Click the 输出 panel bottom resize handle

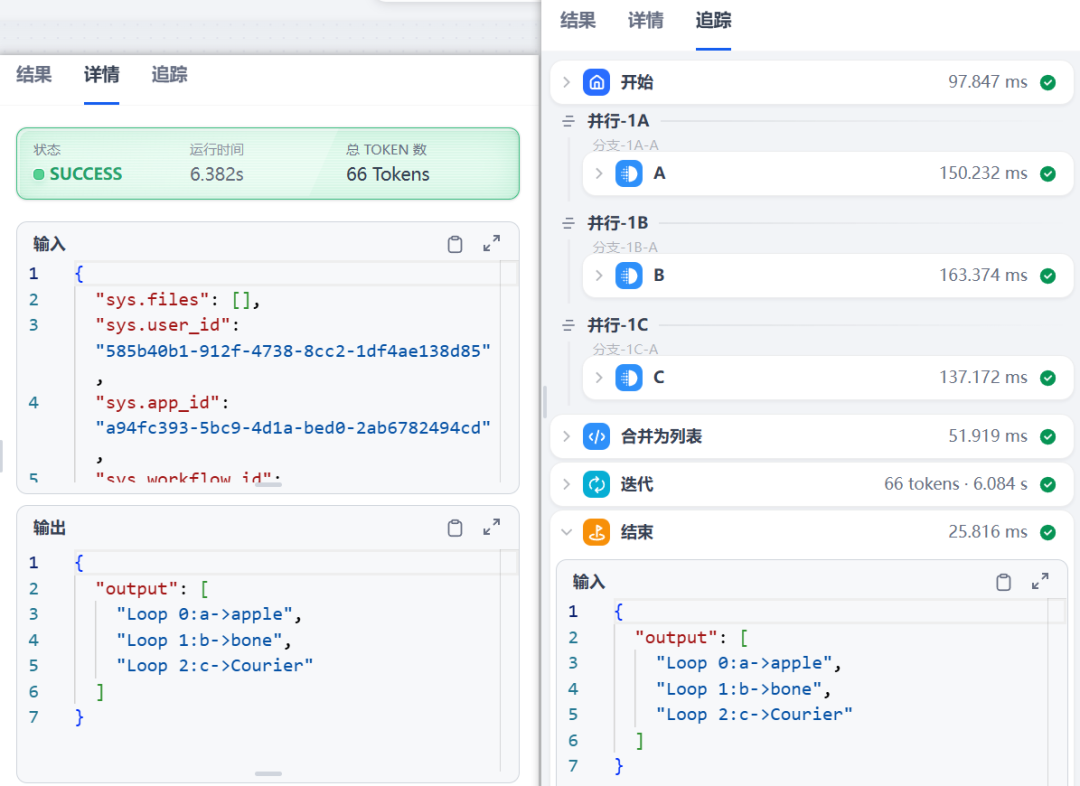(x=268, y=773)
